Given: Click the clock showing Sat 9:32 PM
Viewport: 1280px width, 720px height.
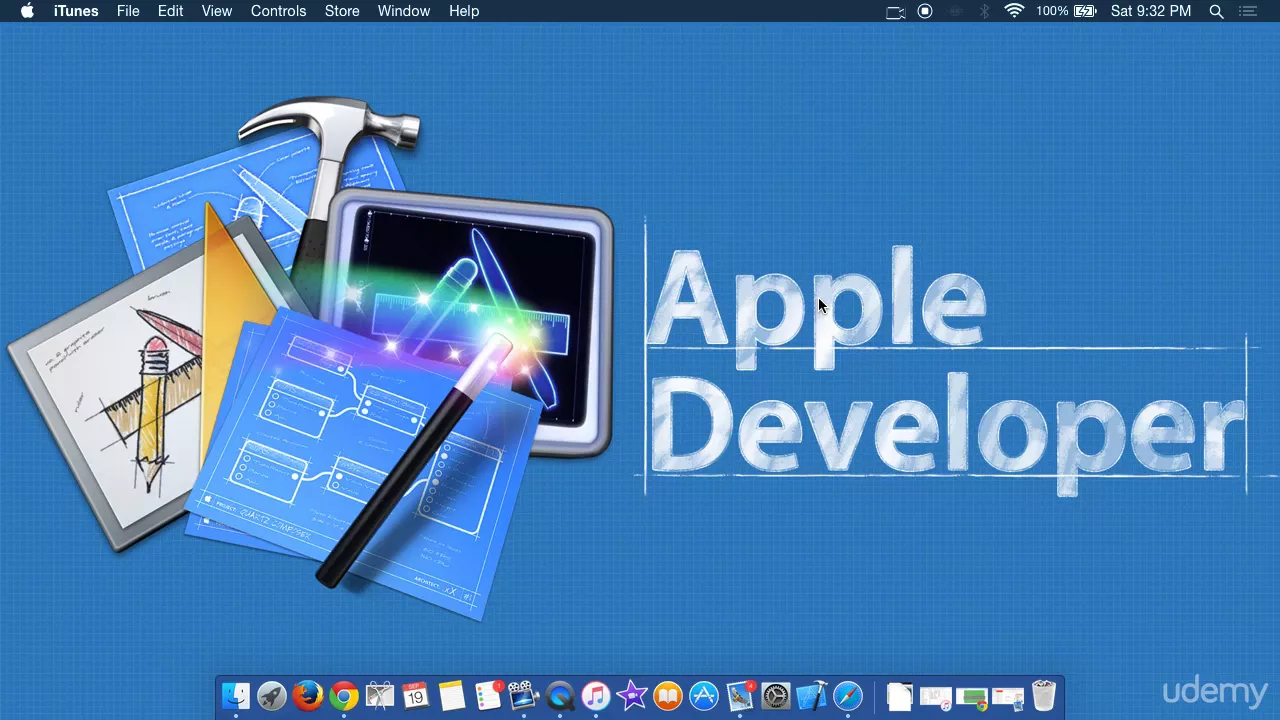Looking at the screenshot, I should tap(1151, 11).
